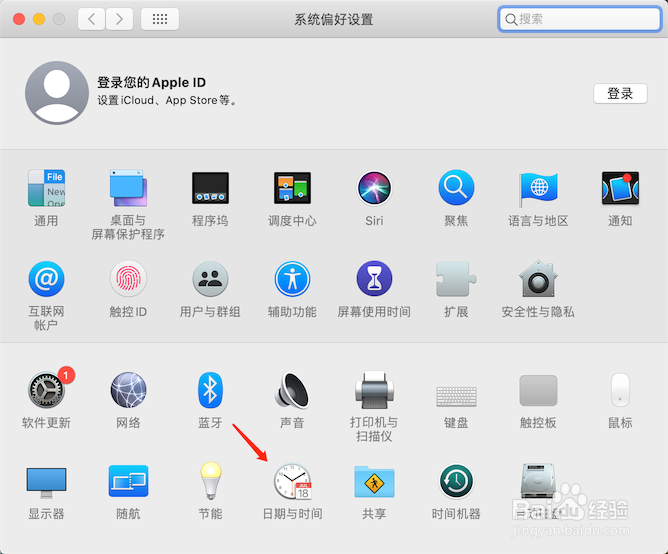Open 聚焦 (Spotlight) preferences
The width and height of the screenshot is (668, 554).
(456, 188)
